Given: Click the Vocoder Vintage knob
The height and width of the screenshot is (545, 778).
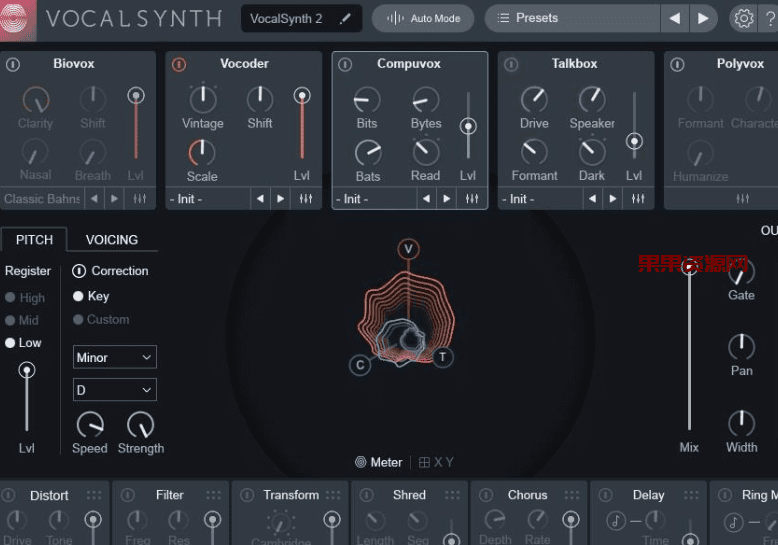Looking at the screenshot, I should (x=203, y=99).
